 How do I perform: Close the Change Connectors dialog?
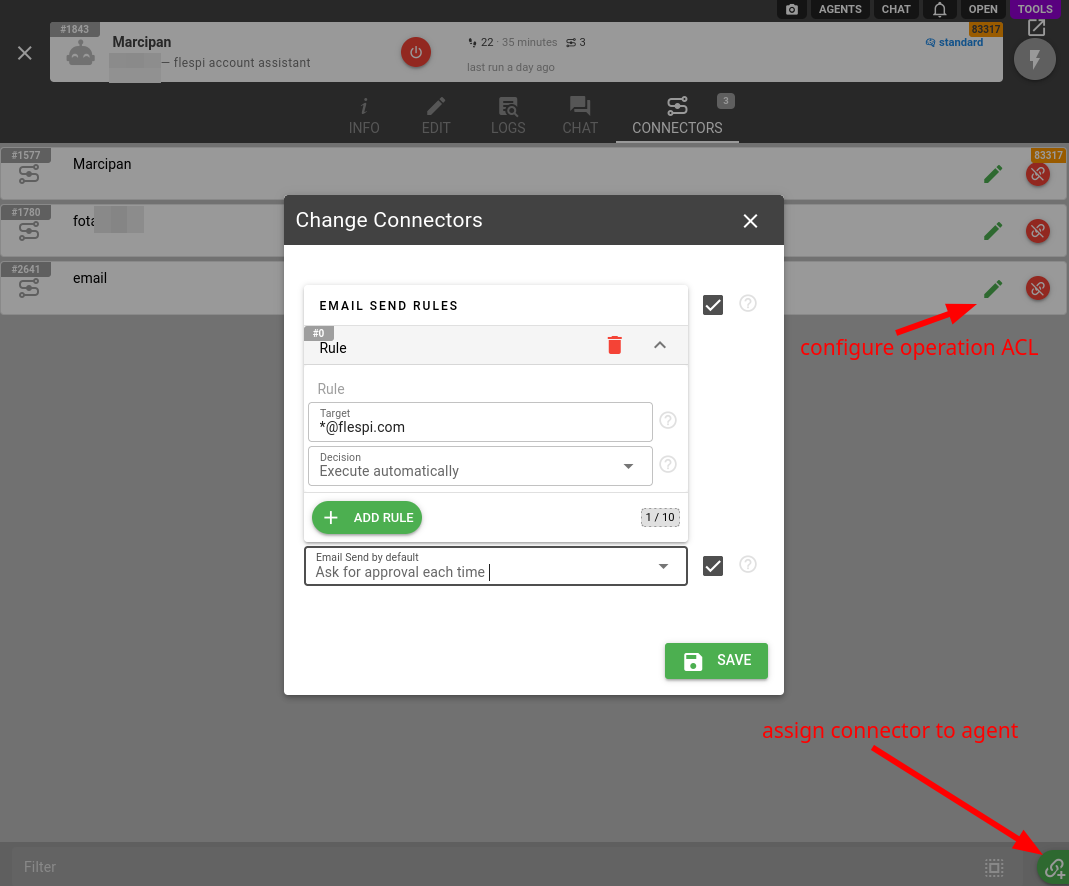pos(750,221)
